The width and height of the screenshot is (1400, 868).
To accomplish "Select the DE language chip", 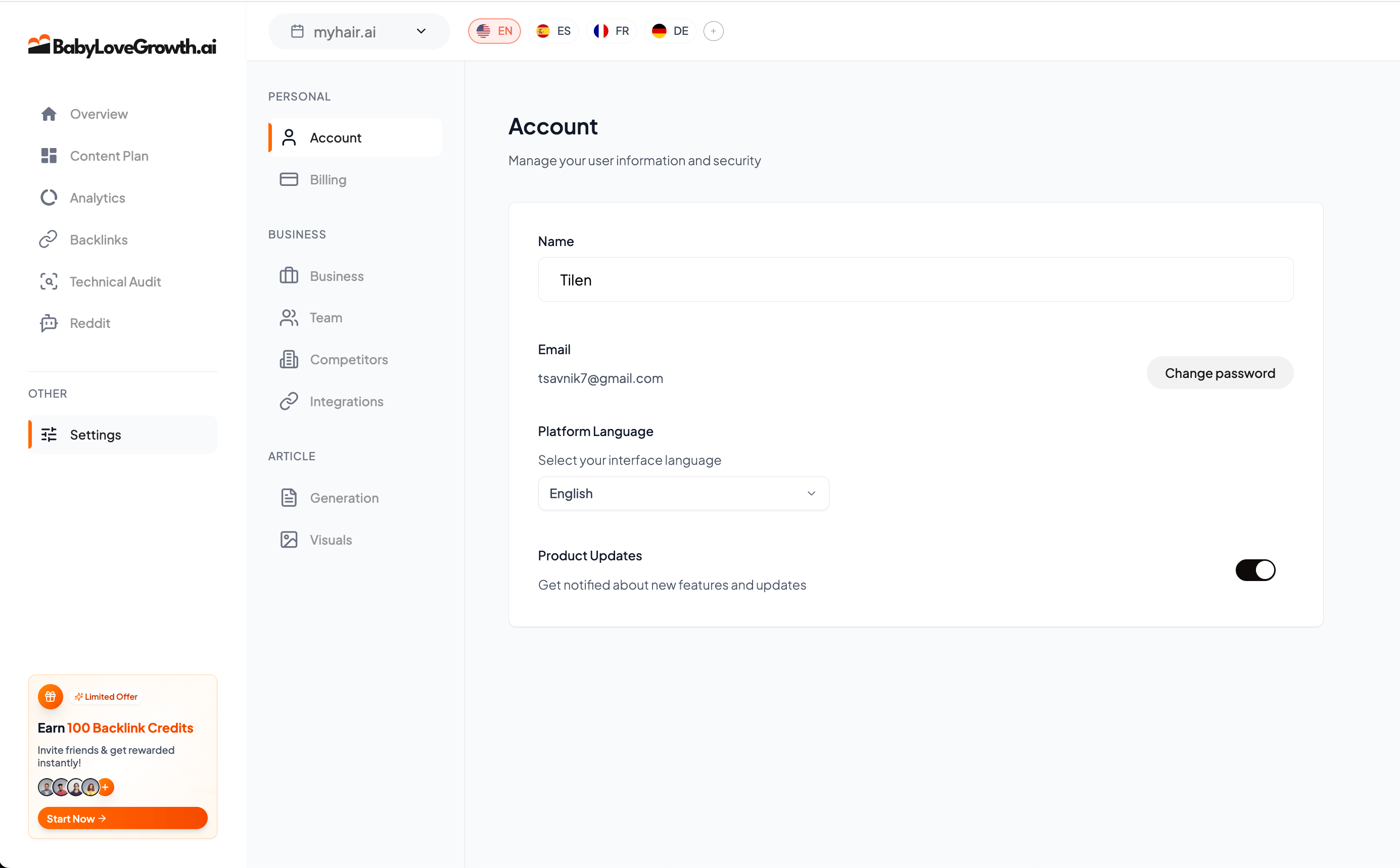I will (670, 31).
